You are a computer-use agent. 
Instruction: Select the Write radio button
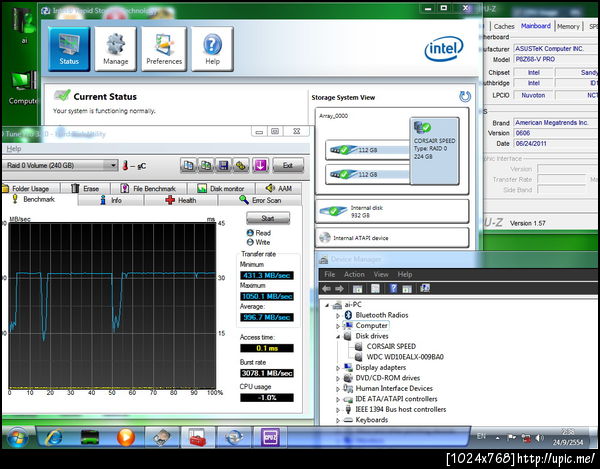(249, 242)
